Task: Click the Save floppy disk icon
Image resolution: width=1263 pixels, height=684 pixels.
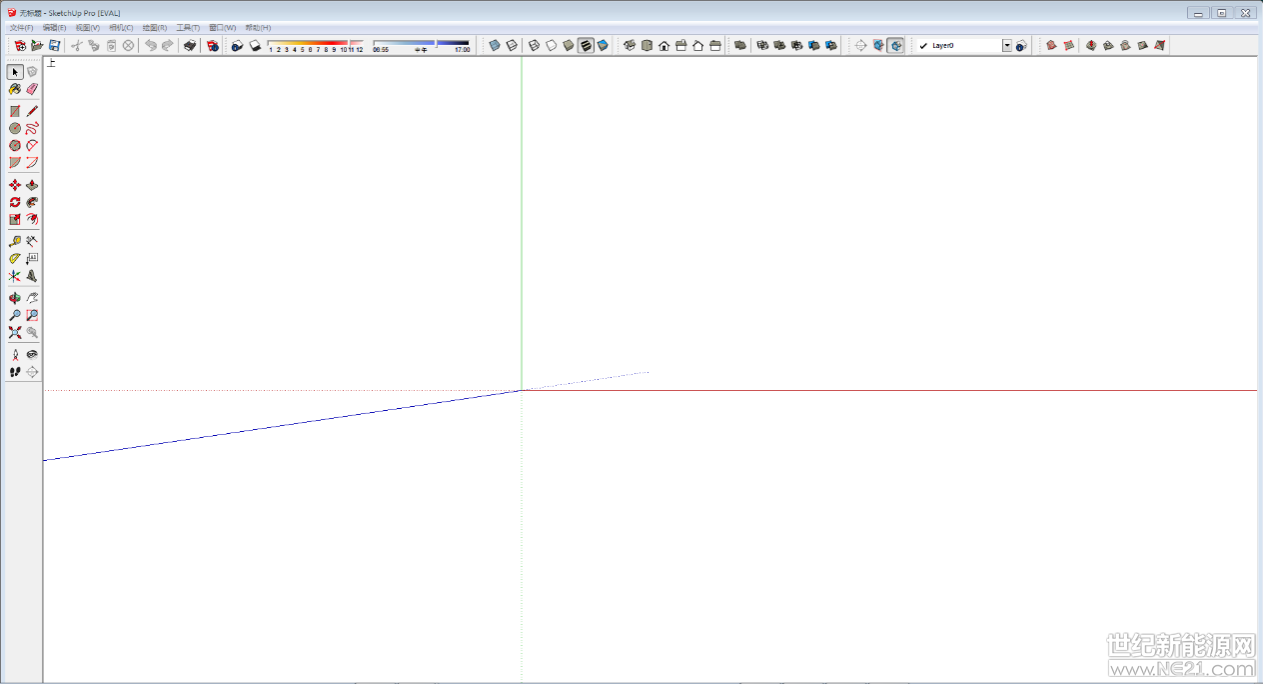Action: click(54, 45)
